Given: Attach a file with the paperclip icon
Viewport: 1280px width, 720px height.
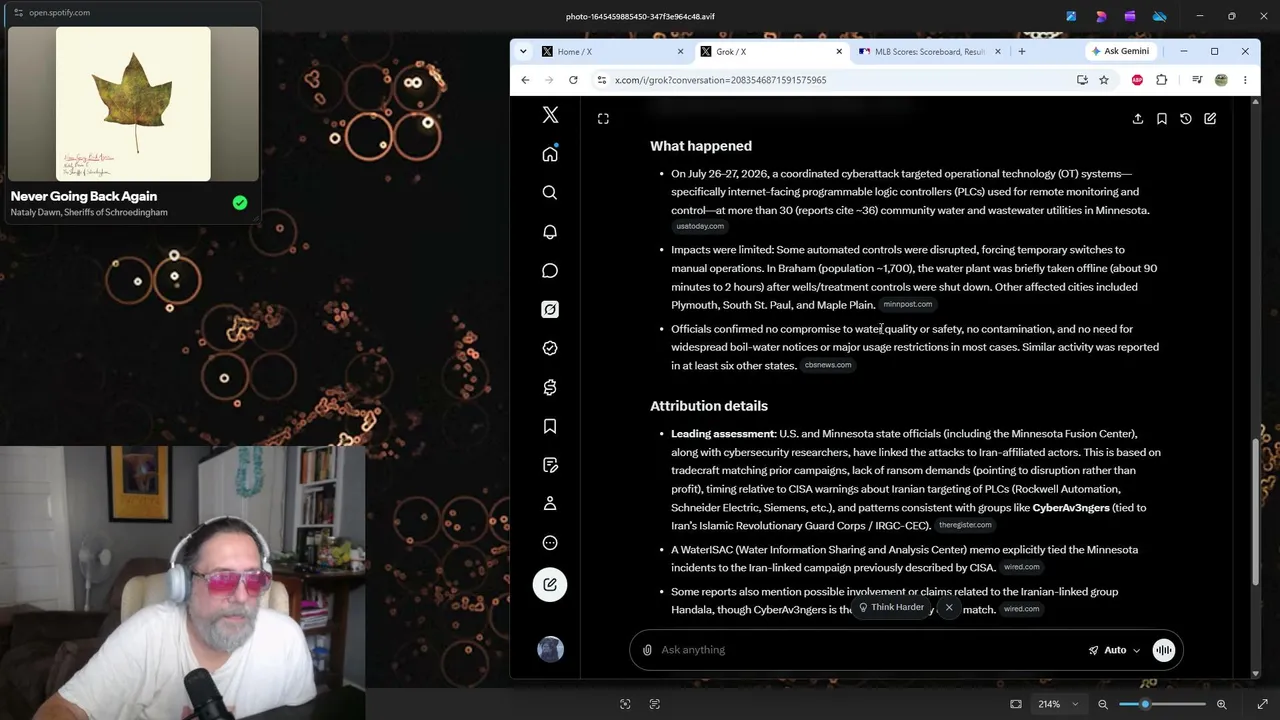Looking at the screenshot, I should (647, 650).
